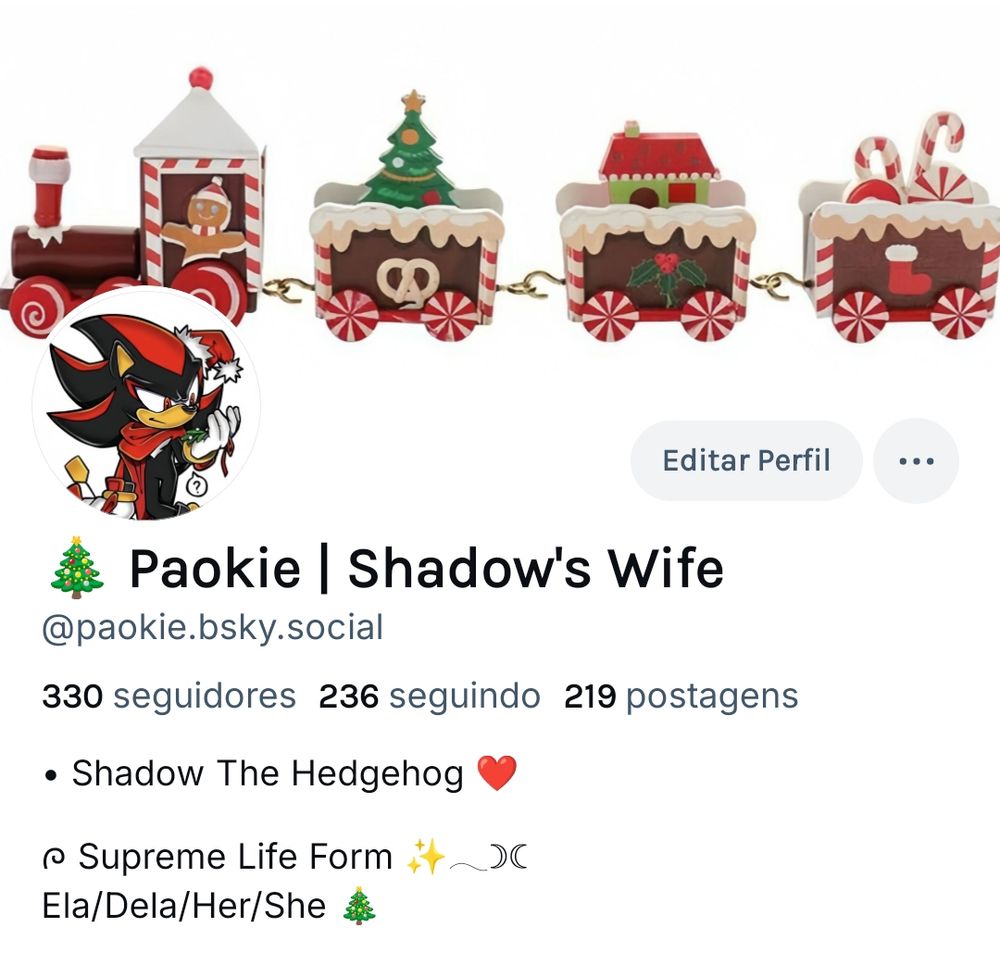This screenshot has width=1000, height=968.
Task: Click the Editar Perfil button
Action: click(746, 460)
